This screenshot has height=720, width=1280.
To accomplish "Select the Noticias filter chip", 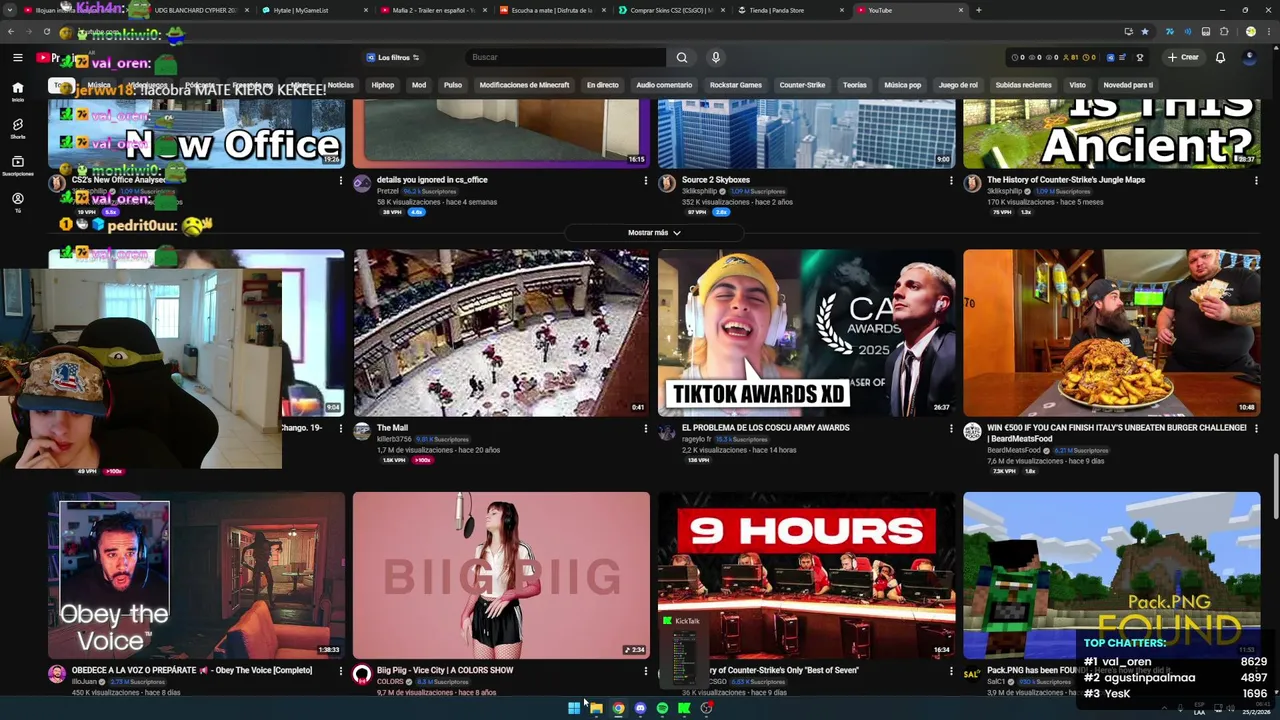I will click(x=341, y=85).
